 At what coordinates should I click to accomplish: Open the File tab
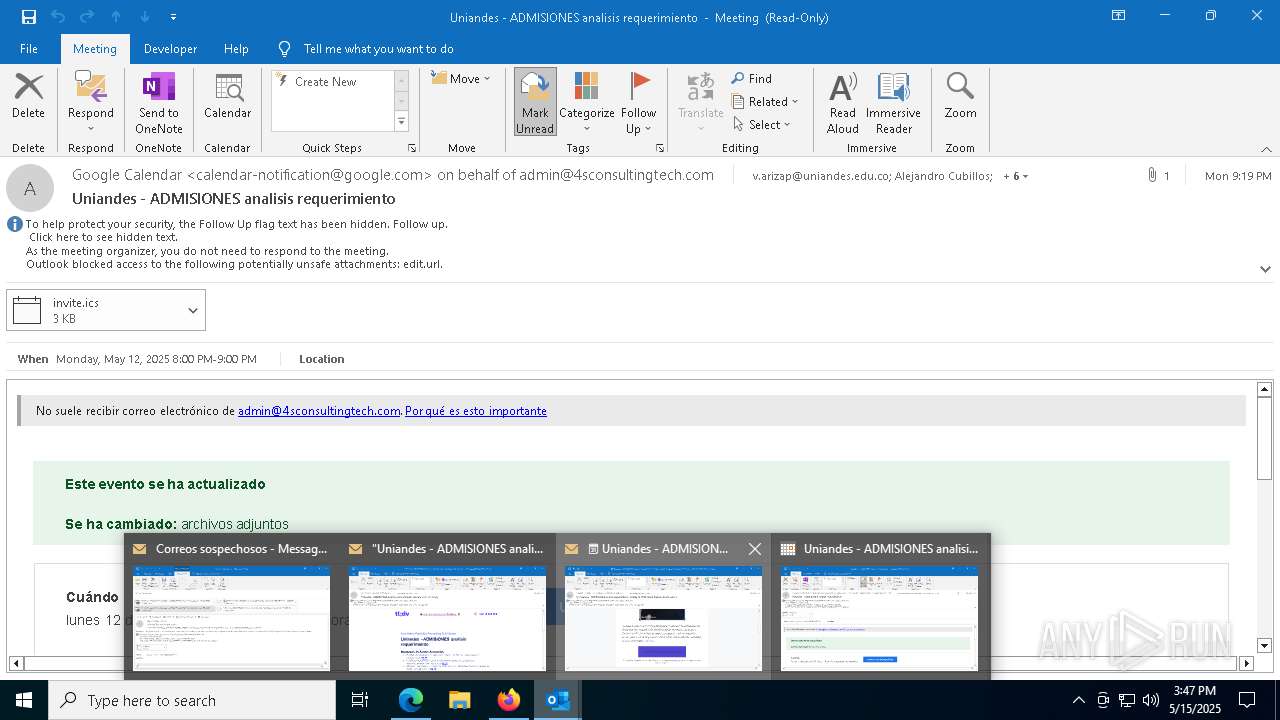point(29,49)
